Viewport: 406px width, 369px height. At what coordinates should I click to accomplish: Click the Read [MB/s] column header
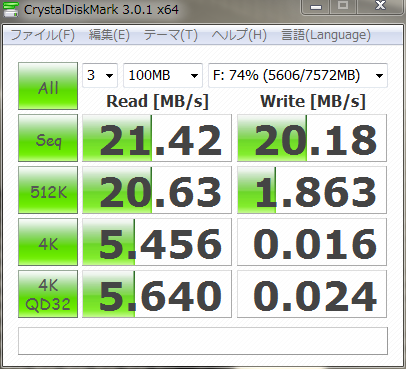tap(157, 101)
